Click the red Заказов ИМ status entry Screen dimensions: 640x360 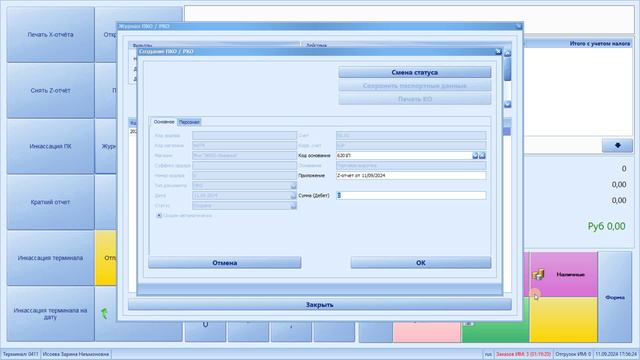point(523,354)
